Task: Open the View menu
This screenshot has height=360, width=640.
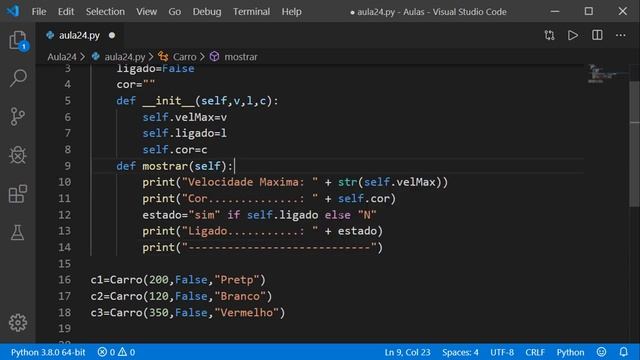Action: point(147,11)
